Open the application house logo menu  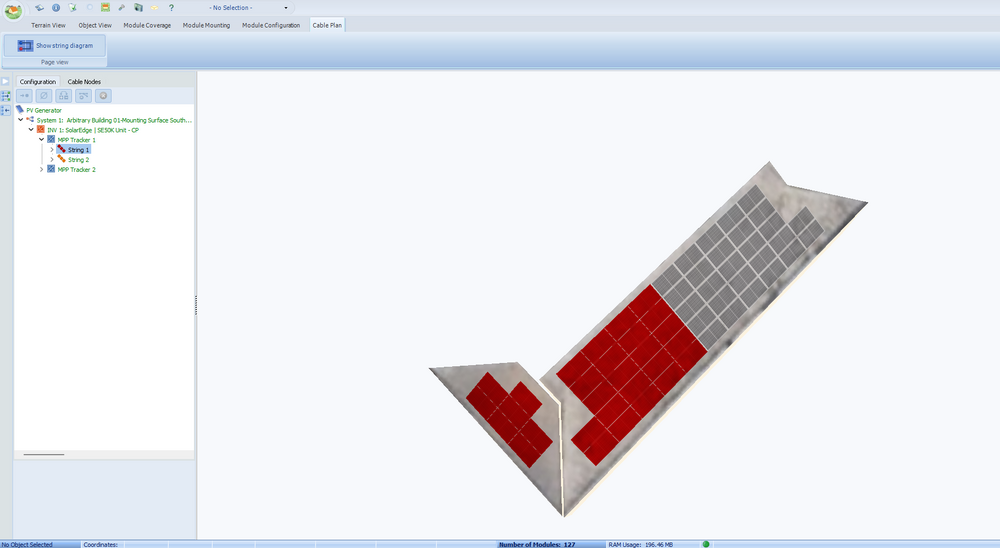[x=13, y=11]
